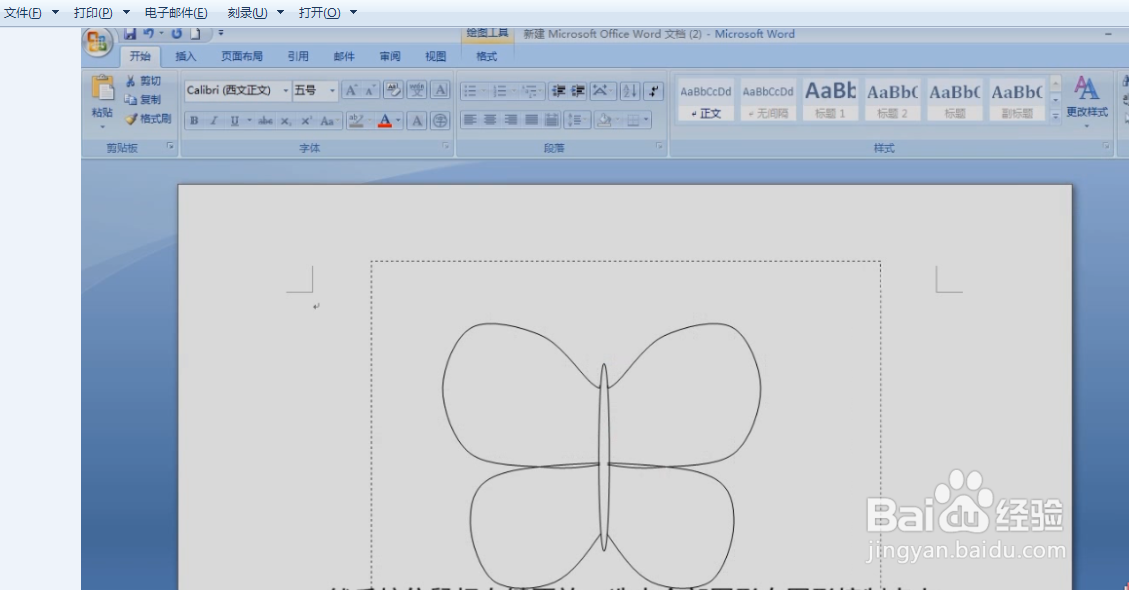Switch to the 视图 tab
Viewport: 1129px width, 590px height.
(436, 56)
